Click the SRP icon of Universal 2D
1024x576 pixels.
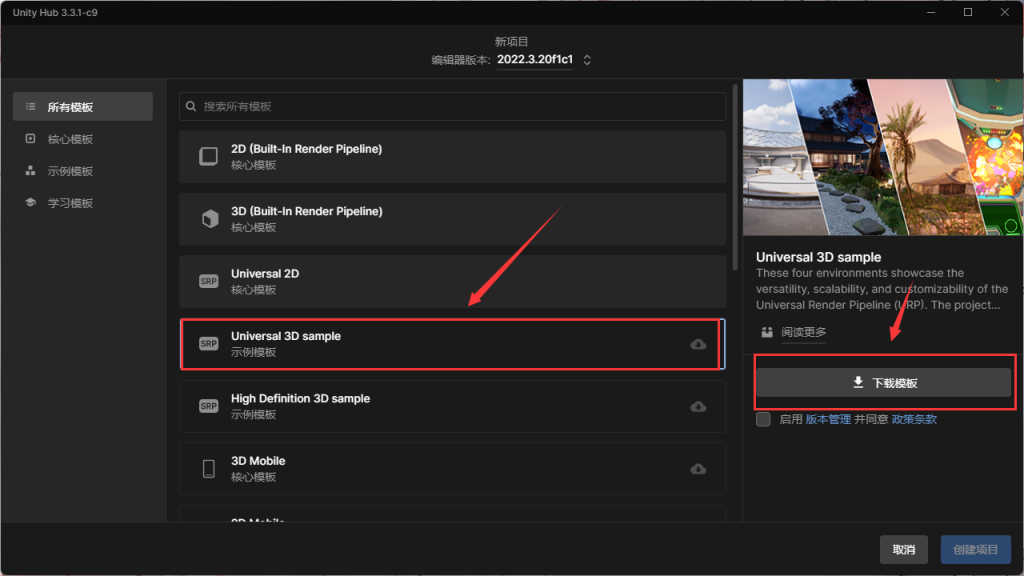click(x=208, y=282)
